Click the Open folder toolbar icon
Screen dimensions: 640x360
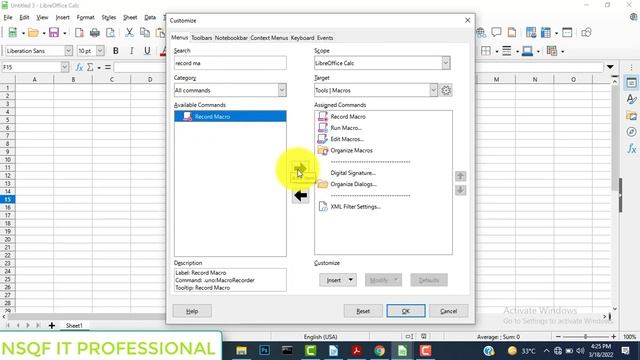pyautogui.click(x=33, y=33)
